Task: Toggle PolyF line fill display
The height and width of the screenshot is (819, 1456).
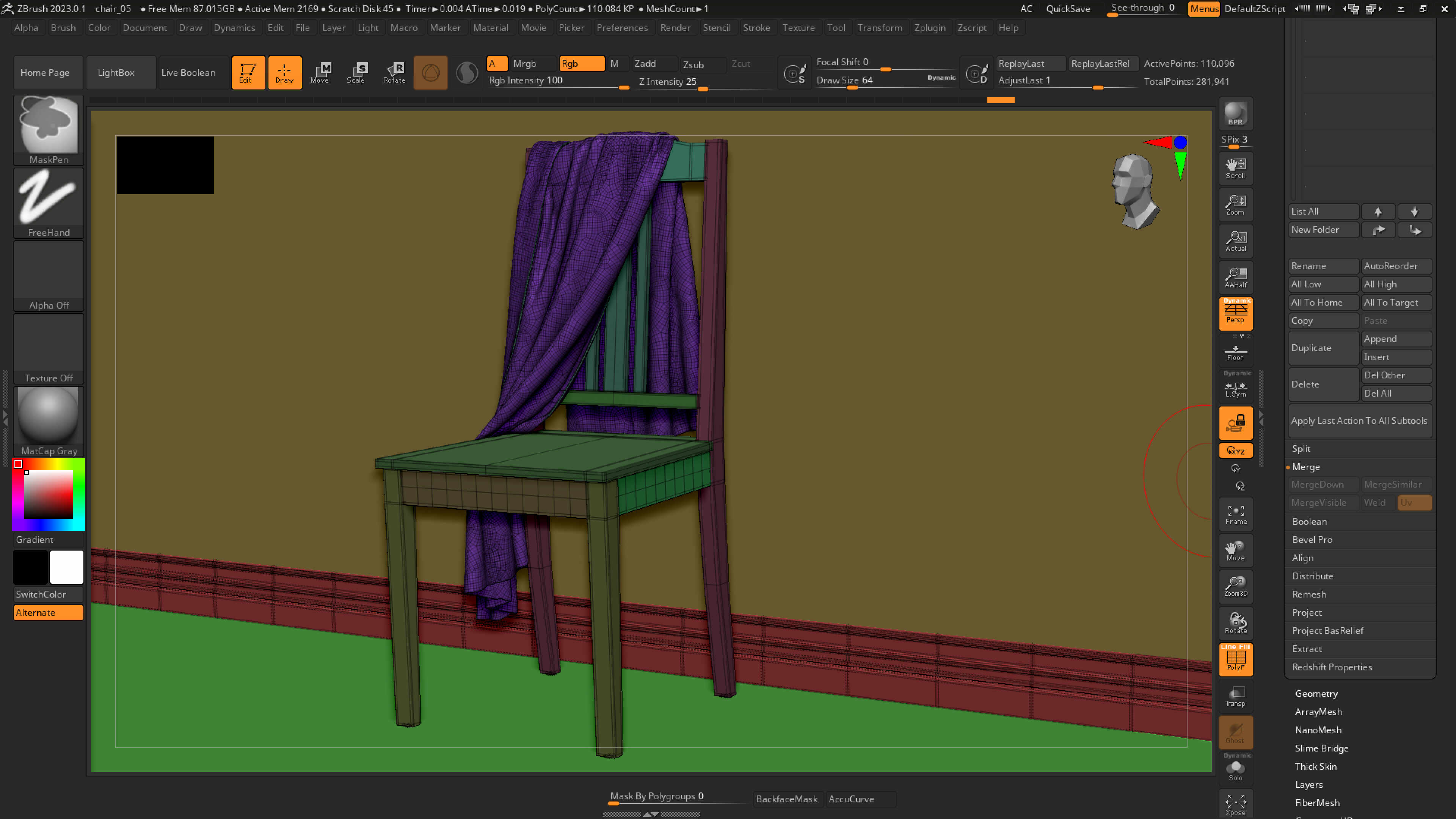Action: tap(1235, 659)
